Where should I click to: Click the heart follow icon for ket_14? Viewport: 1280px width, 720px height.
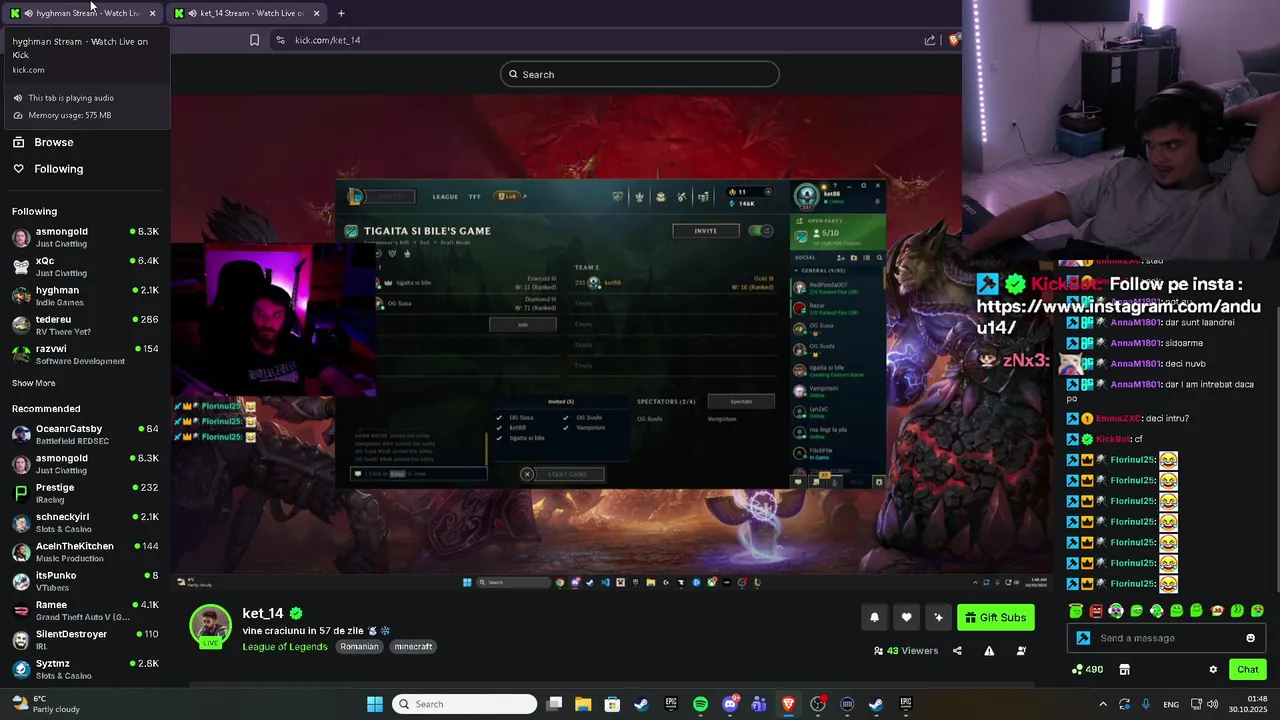tap(906, 617)
